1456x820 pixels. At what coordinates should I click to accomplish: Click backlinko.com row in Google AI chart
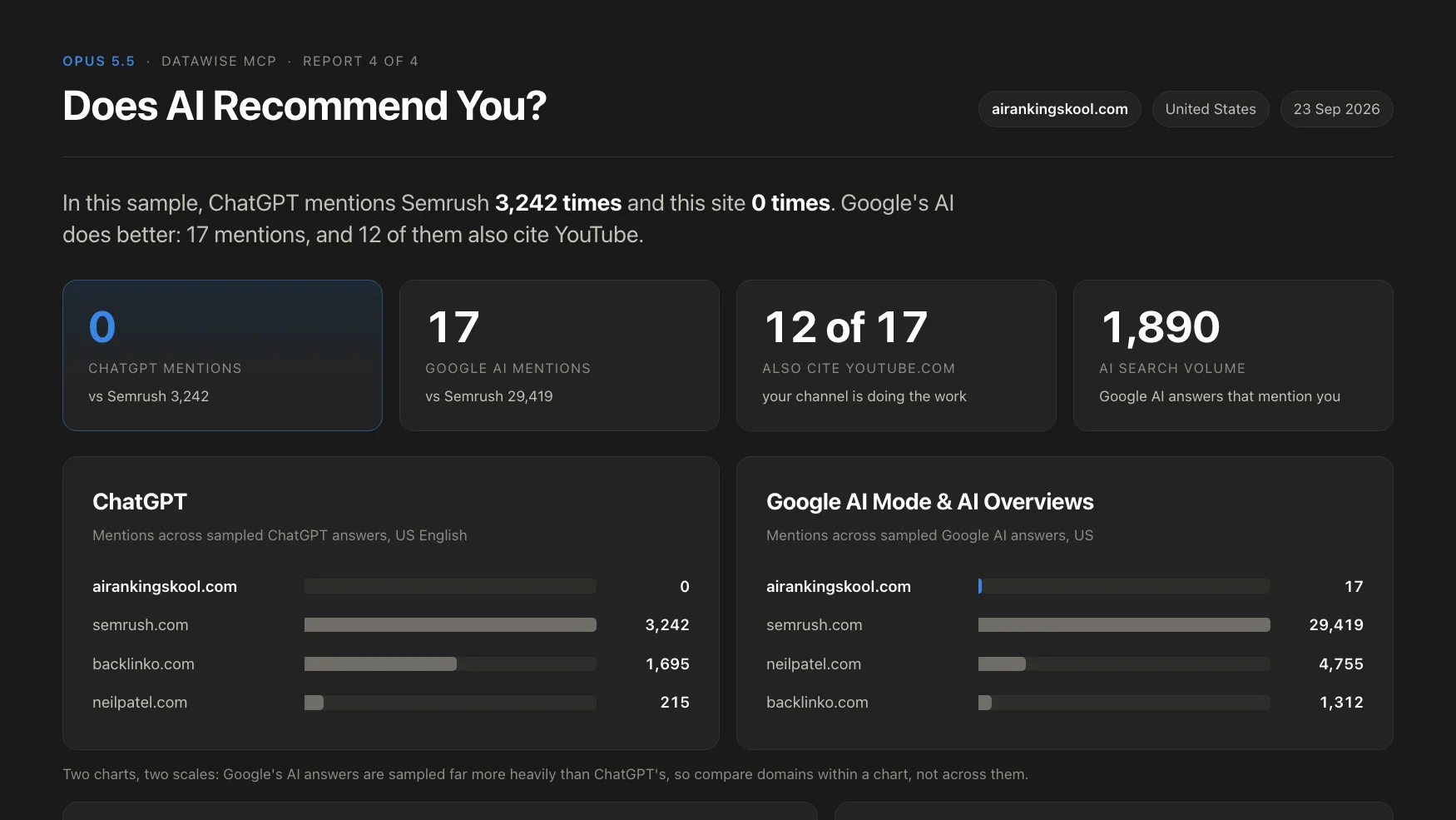pos(1065,702)
